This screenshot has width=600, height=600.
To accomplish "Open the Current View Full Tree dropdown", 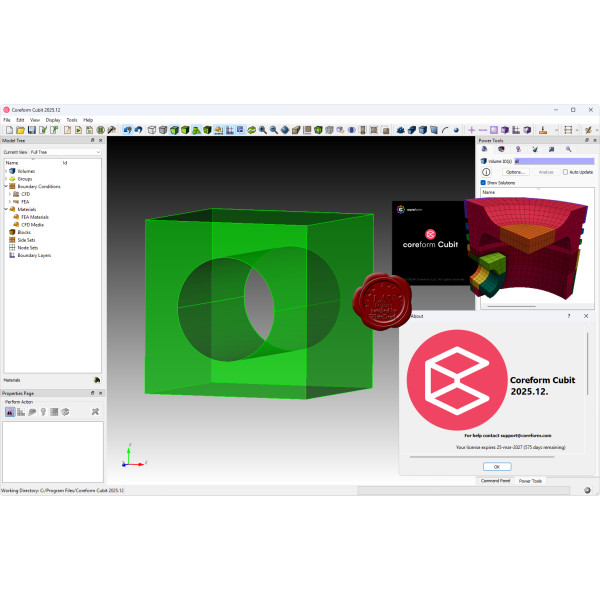I will pos(65,152).
